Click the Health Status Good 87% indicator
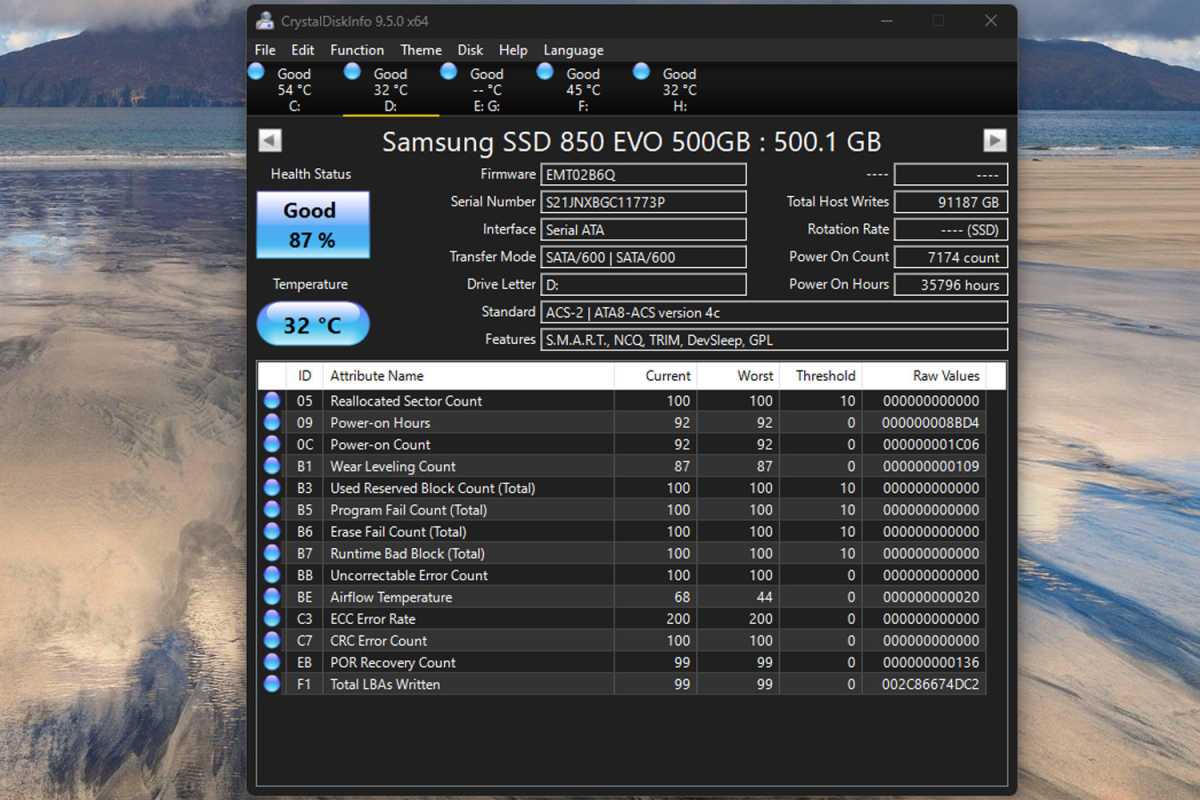Screen dimensions: 1200x800 [310, 225]
